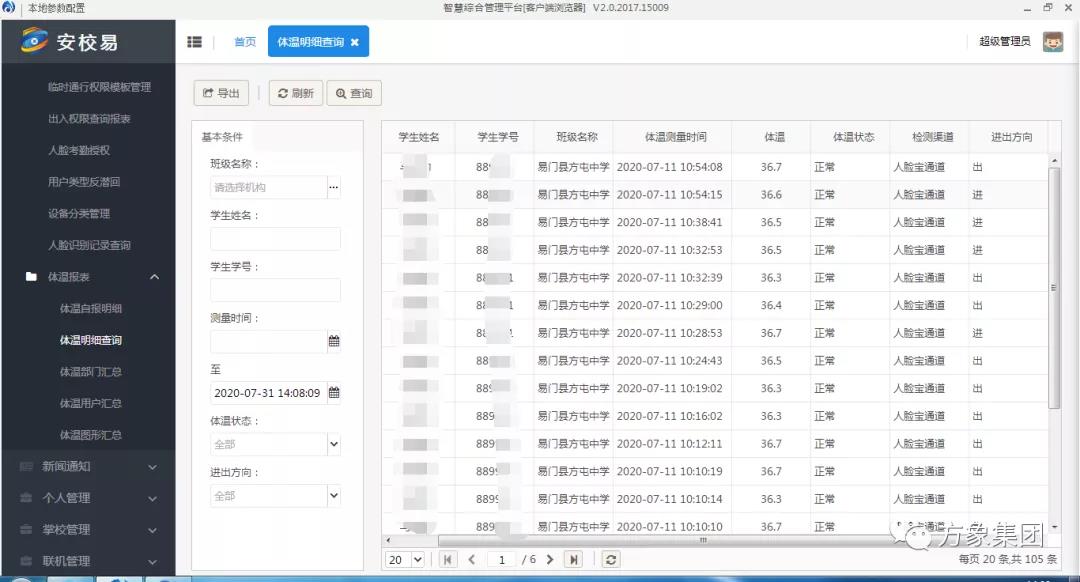The height and width of the screenshot is (582, 1080).
Task: Go to the next page of results
Action: [550, 560]
